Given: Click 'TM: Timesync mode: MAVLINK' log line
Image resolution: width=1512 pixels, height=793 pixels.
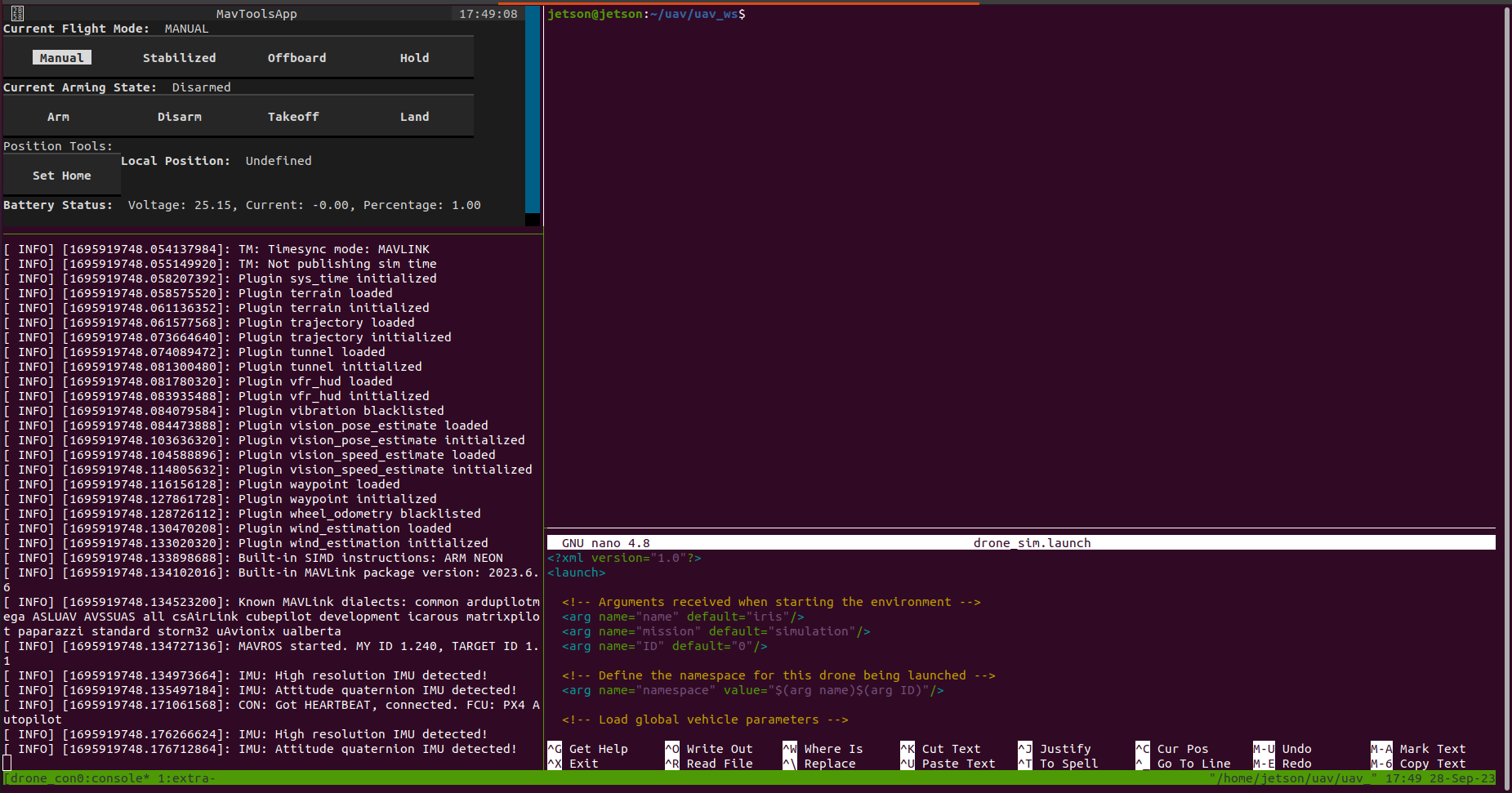Looking at the screenshot, I should pyautogui.click(x=216, y=249).
